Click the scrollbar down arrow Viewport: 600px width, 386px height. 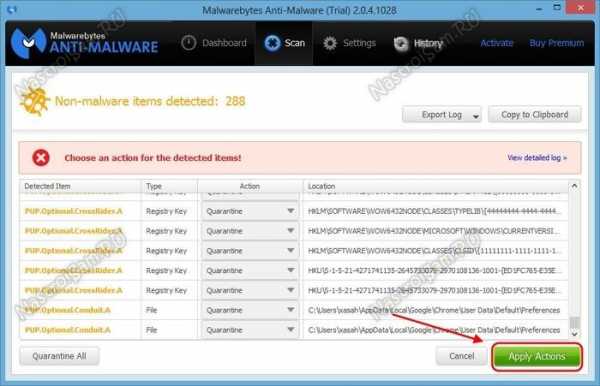pos(574,334)
